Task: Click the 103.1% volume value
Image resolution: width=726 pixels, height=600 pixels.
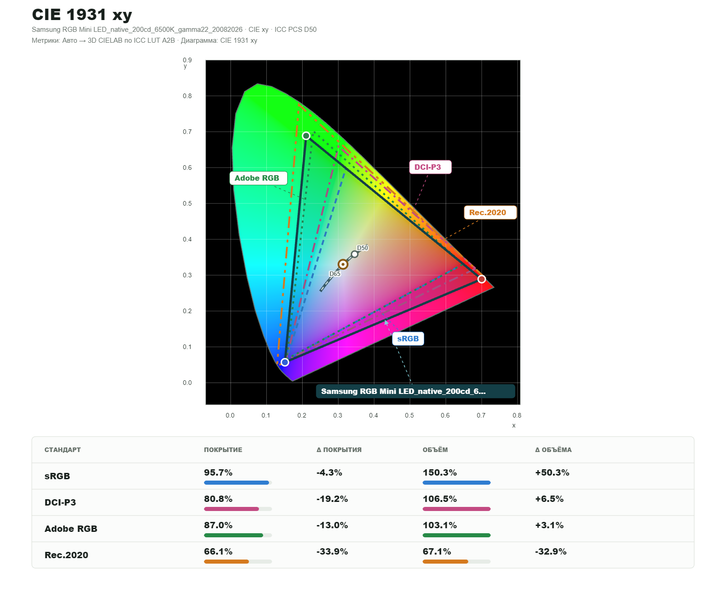Action: (439, 525)
